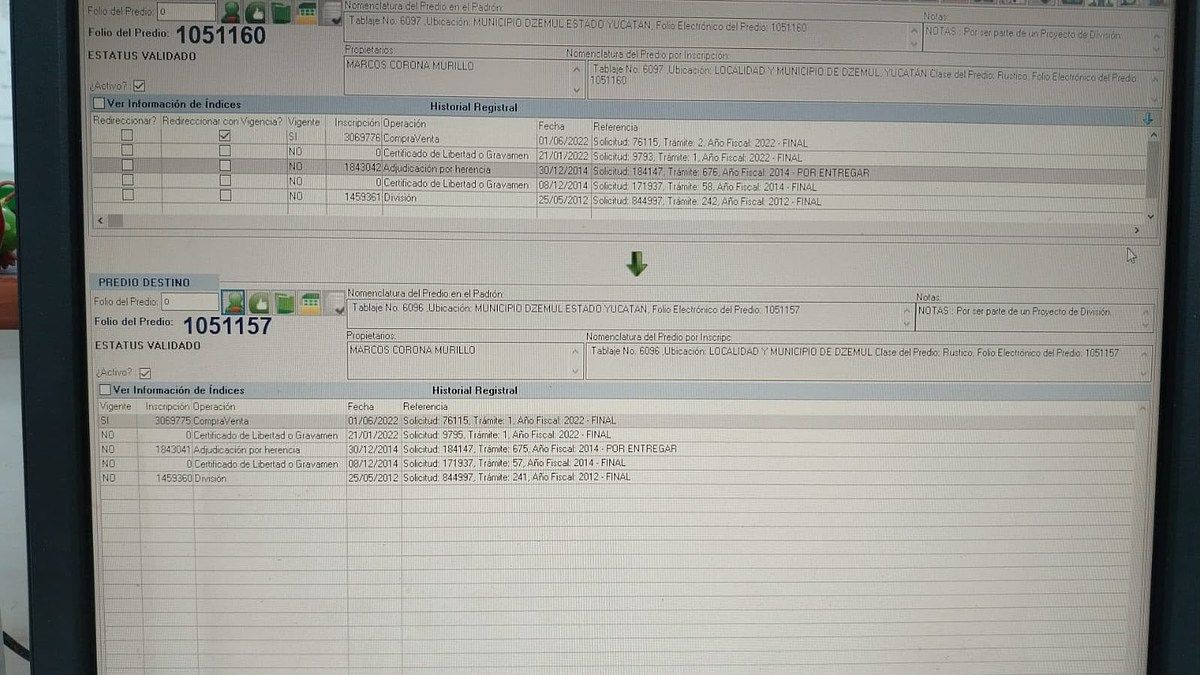Check Redireccionar con Vigencia for the División 1459361 row
The image size is (1200, 675).
point(225,196)
